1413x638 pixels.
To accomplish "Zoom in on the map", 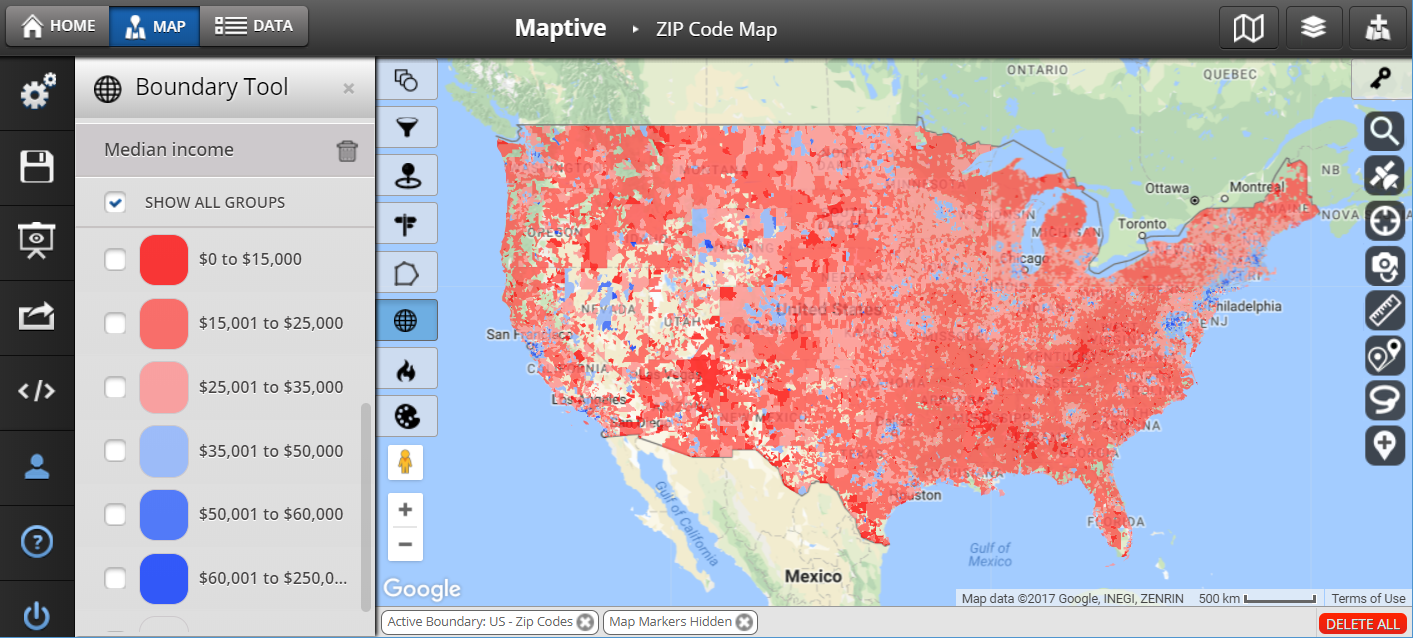I will pyautogui.click(x=405, y=510).
